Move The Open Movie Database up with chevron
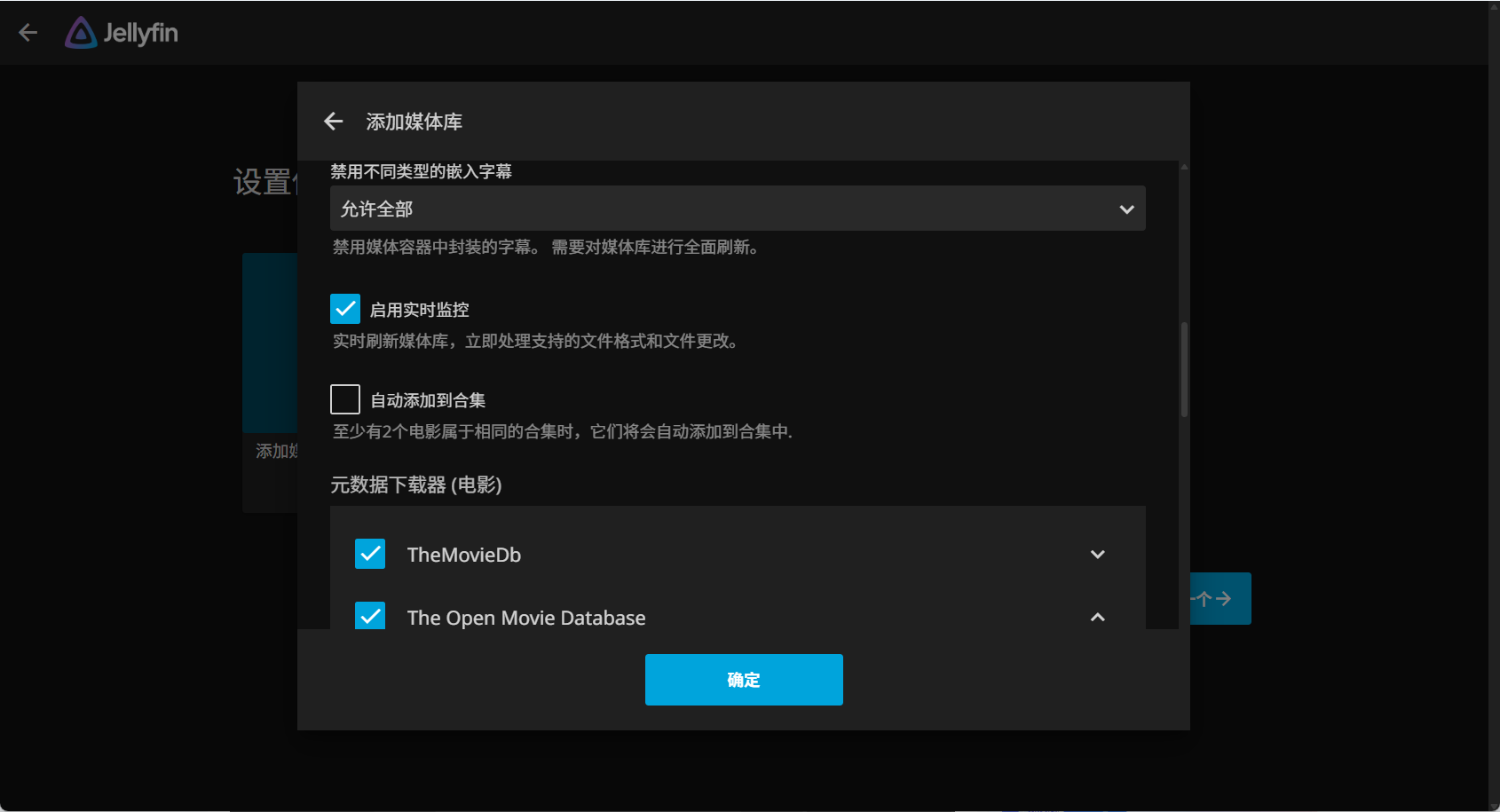 tap(1098, 617)
